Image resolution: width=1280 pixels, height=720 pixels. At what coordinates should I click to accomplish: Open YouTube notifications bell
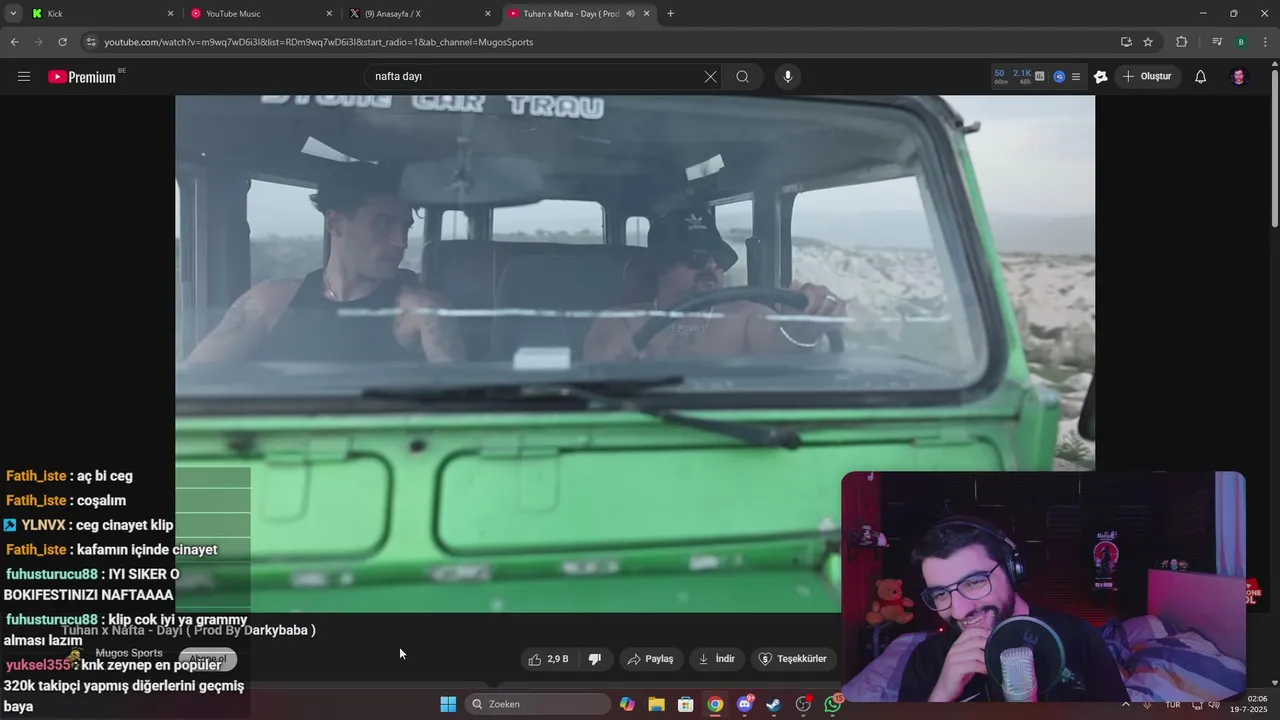tap(1201, 77)
